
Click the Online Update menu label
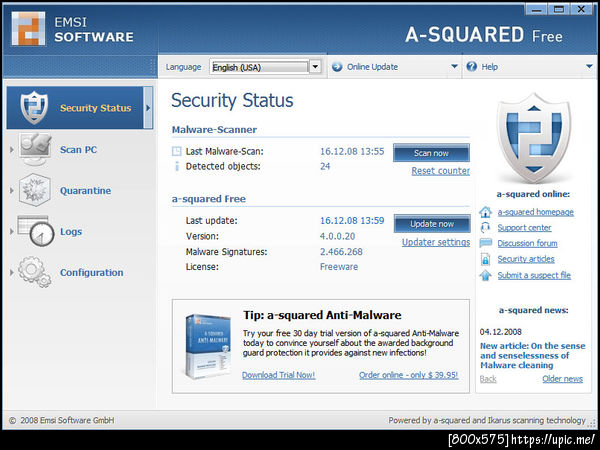(x=372, y=67)
